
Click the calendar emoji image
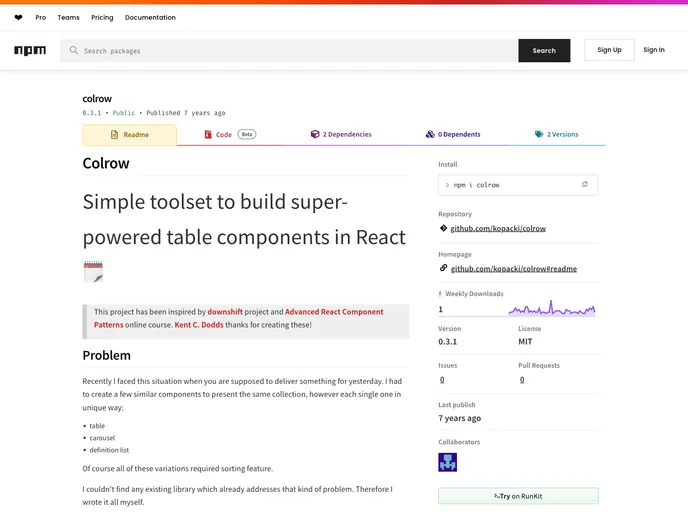pyautogui.click(x=93, y=271)
